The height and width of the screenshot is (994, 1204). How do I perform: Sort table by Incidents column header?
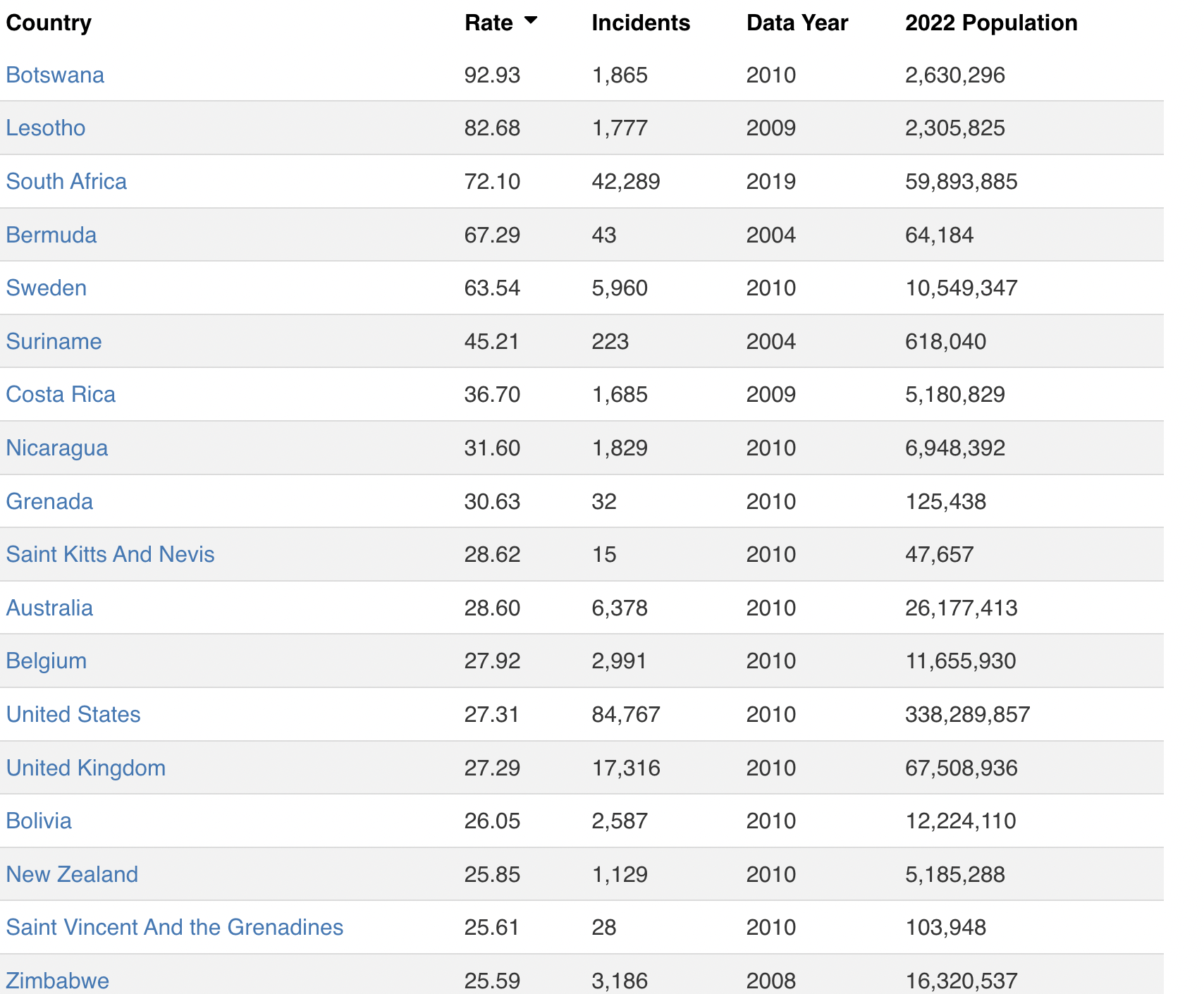[x=640, y=23]
